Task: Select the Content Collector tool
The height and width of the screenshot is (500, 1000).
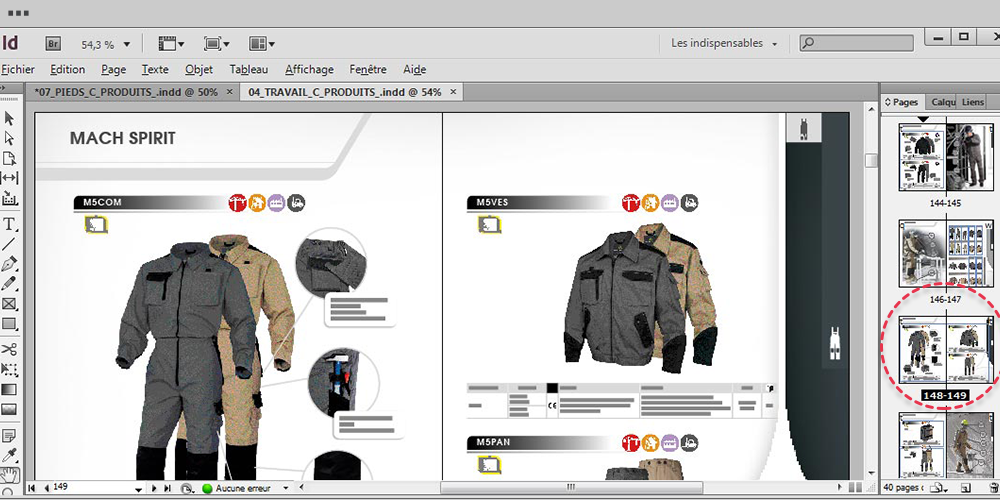Action: pos(9,198)
